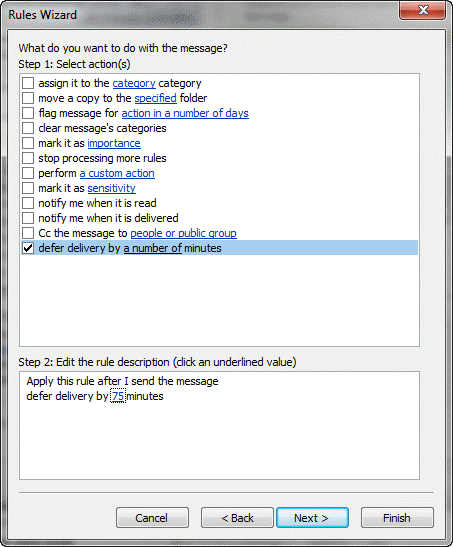
Task: Open 'action in a number of days' link
Action: coord(185,113)
